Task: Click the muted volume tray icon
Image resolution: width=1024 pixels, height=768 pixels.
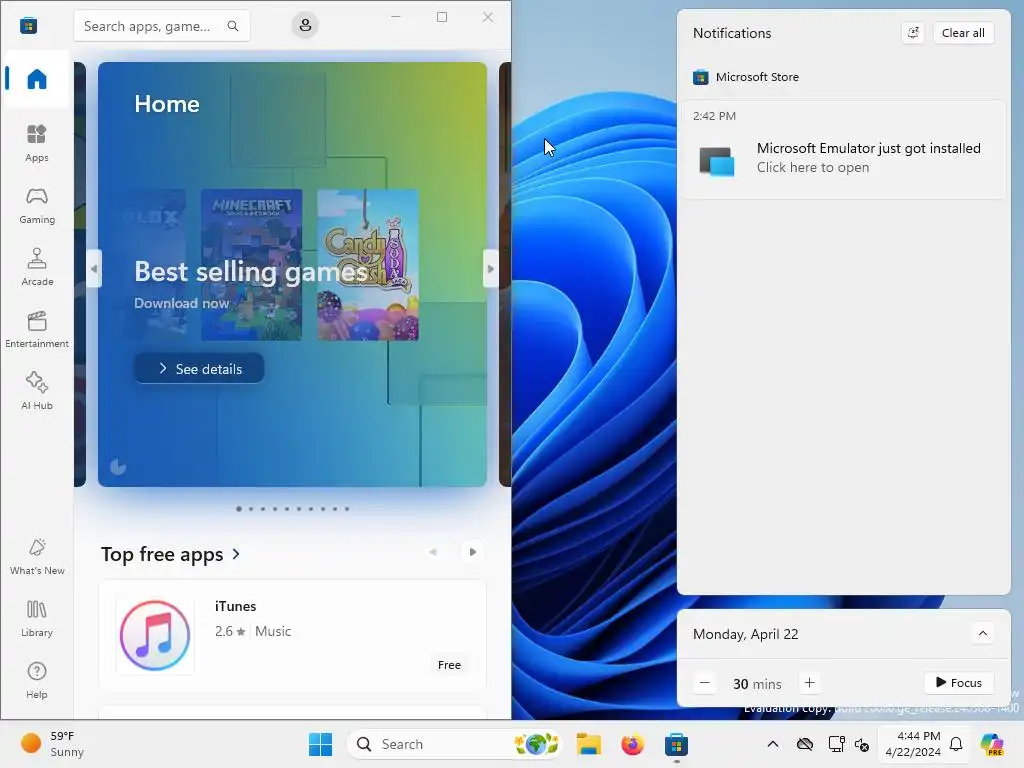Action: (861, 744)
